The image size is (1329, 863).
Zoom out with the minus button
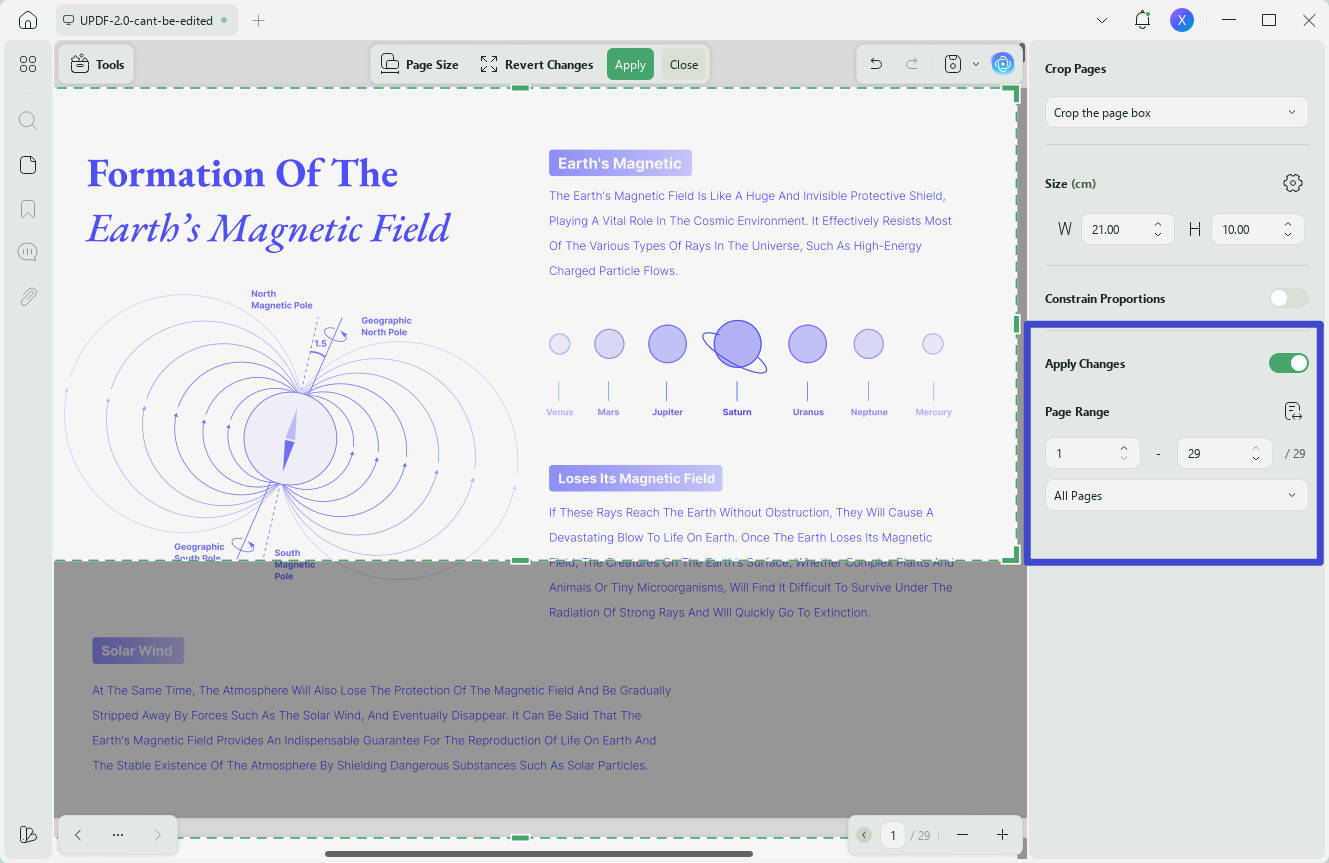(962, 834)
